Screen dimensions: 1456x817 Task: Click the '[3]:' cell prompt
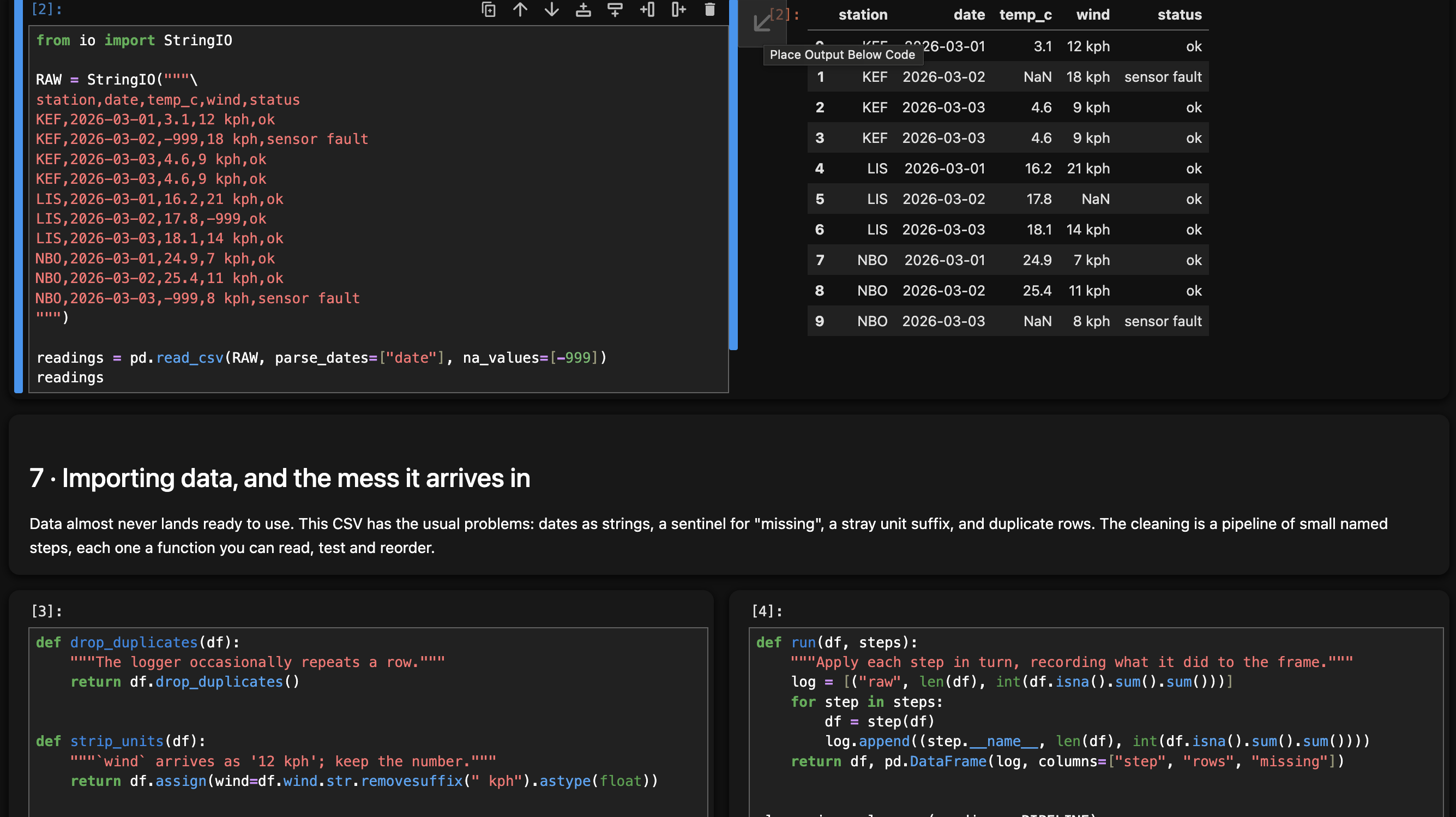(46, 611)
